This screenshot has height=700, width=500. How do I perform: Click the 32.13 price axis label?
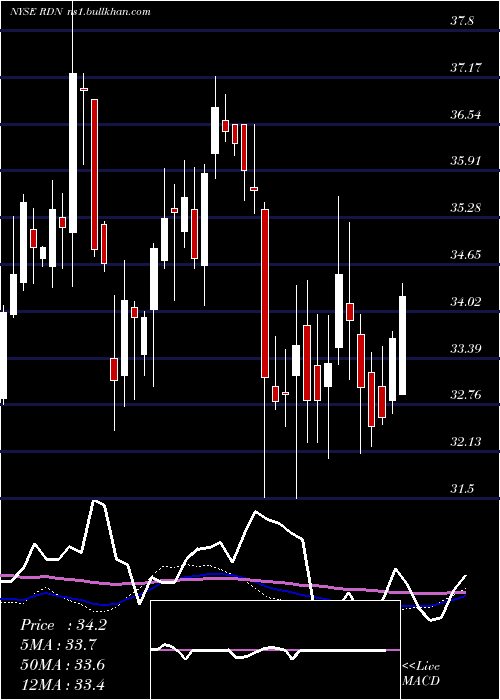466,442
